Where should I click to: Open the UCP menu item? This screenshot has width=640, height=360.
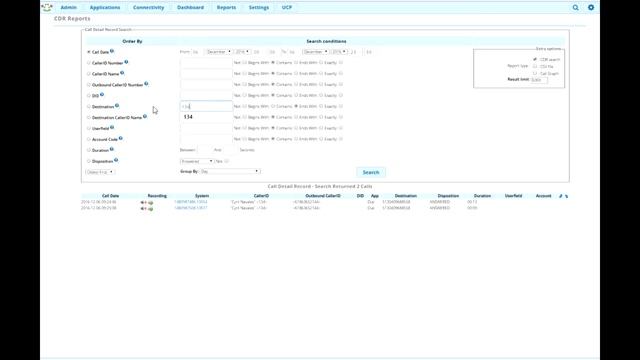287,7
